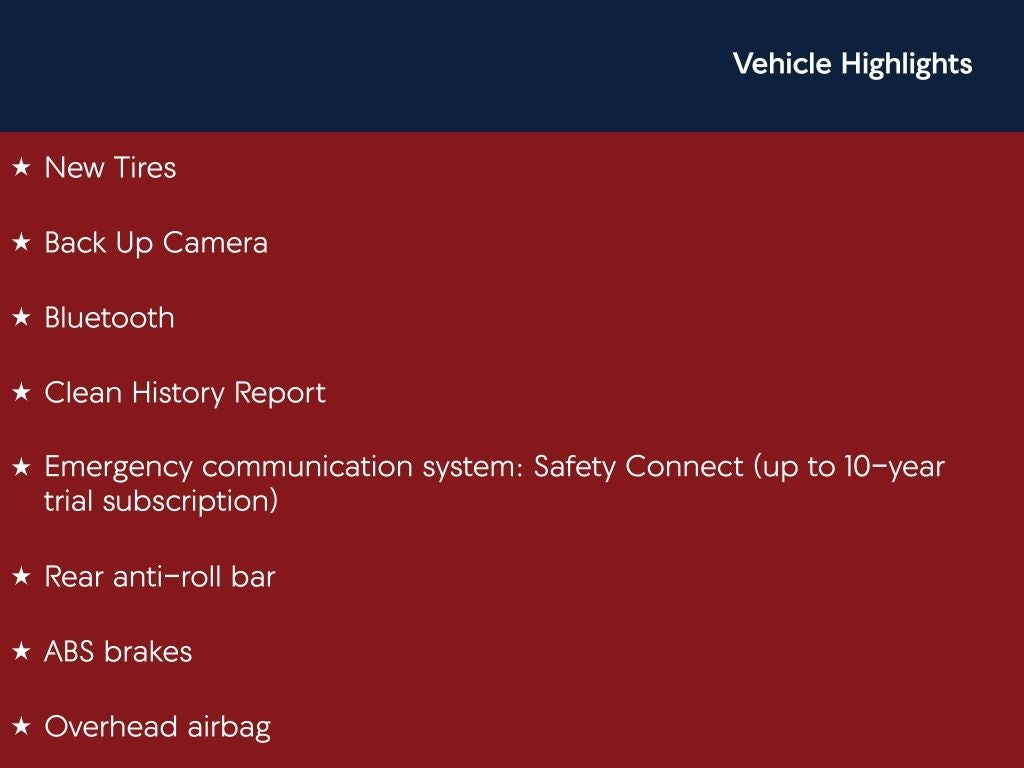
Task: Click the Back Up Camera item
Action: [x=156, y=243]
